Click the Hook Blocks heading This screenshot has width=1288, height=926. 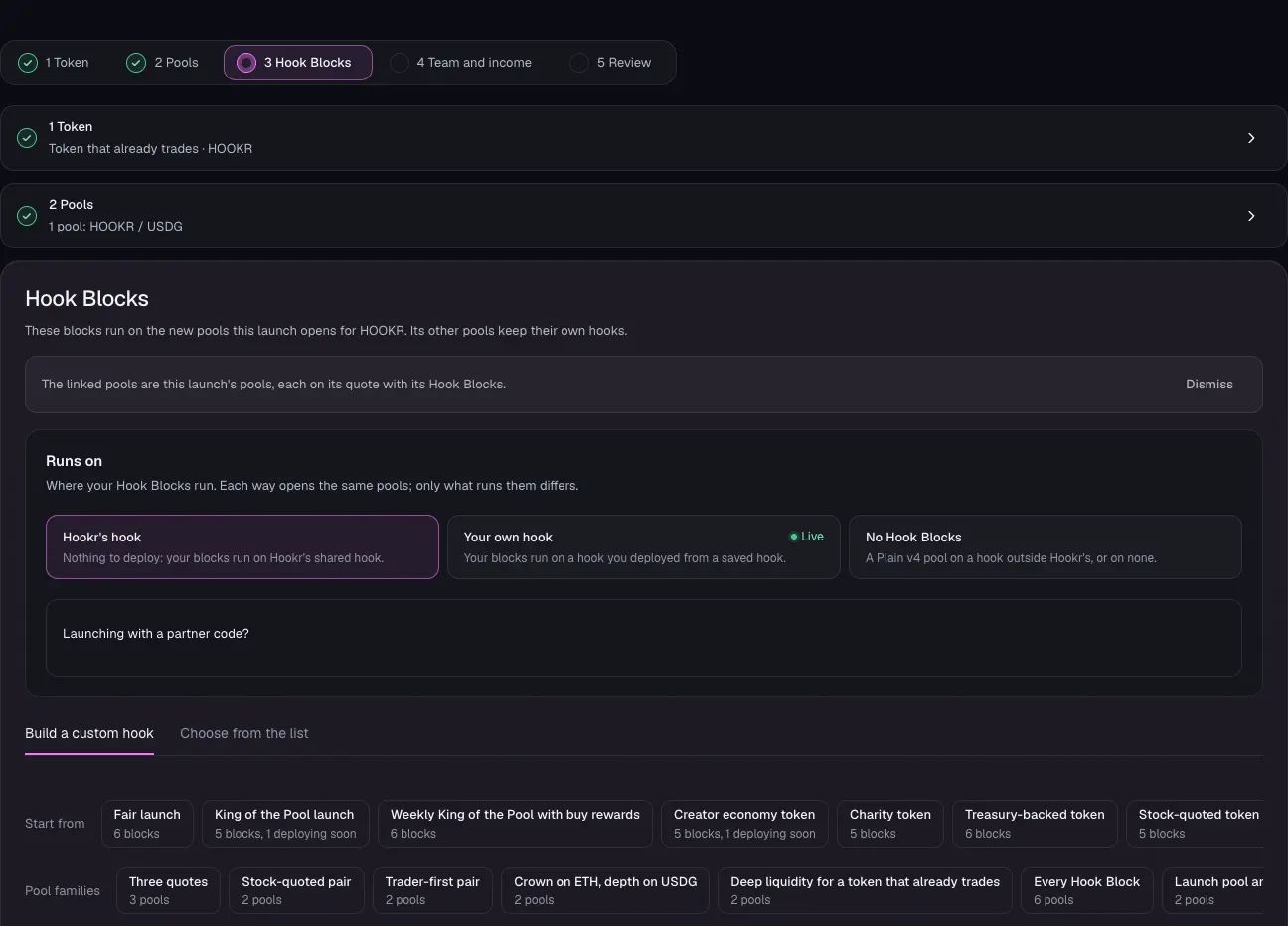click(86, 299)
